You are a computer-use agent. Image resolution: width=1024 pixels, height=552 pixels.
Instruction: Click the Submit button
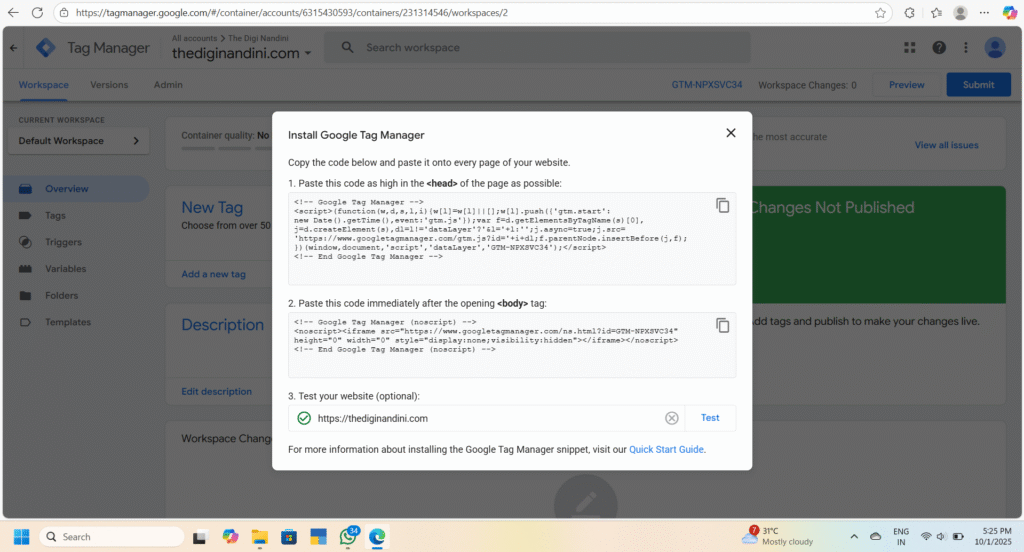tap(978, 85)
